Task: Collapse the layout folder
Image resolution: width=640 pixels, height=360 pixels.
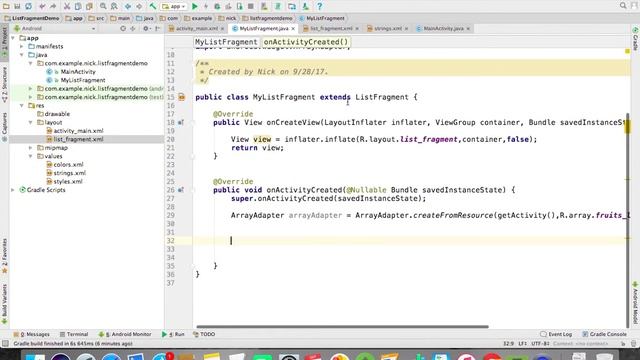Action: tap(31, 122)
